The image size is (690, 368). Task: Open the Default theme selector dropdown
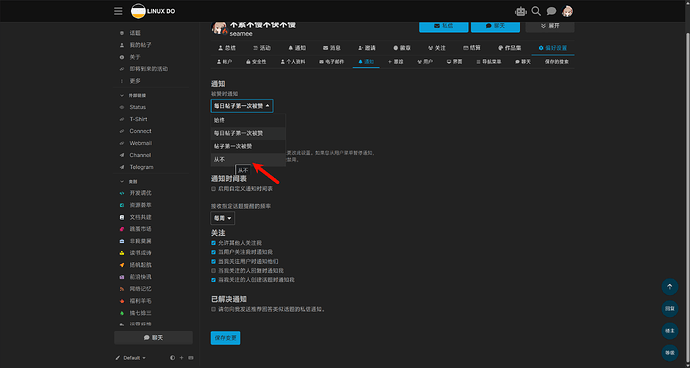(130, 358)
